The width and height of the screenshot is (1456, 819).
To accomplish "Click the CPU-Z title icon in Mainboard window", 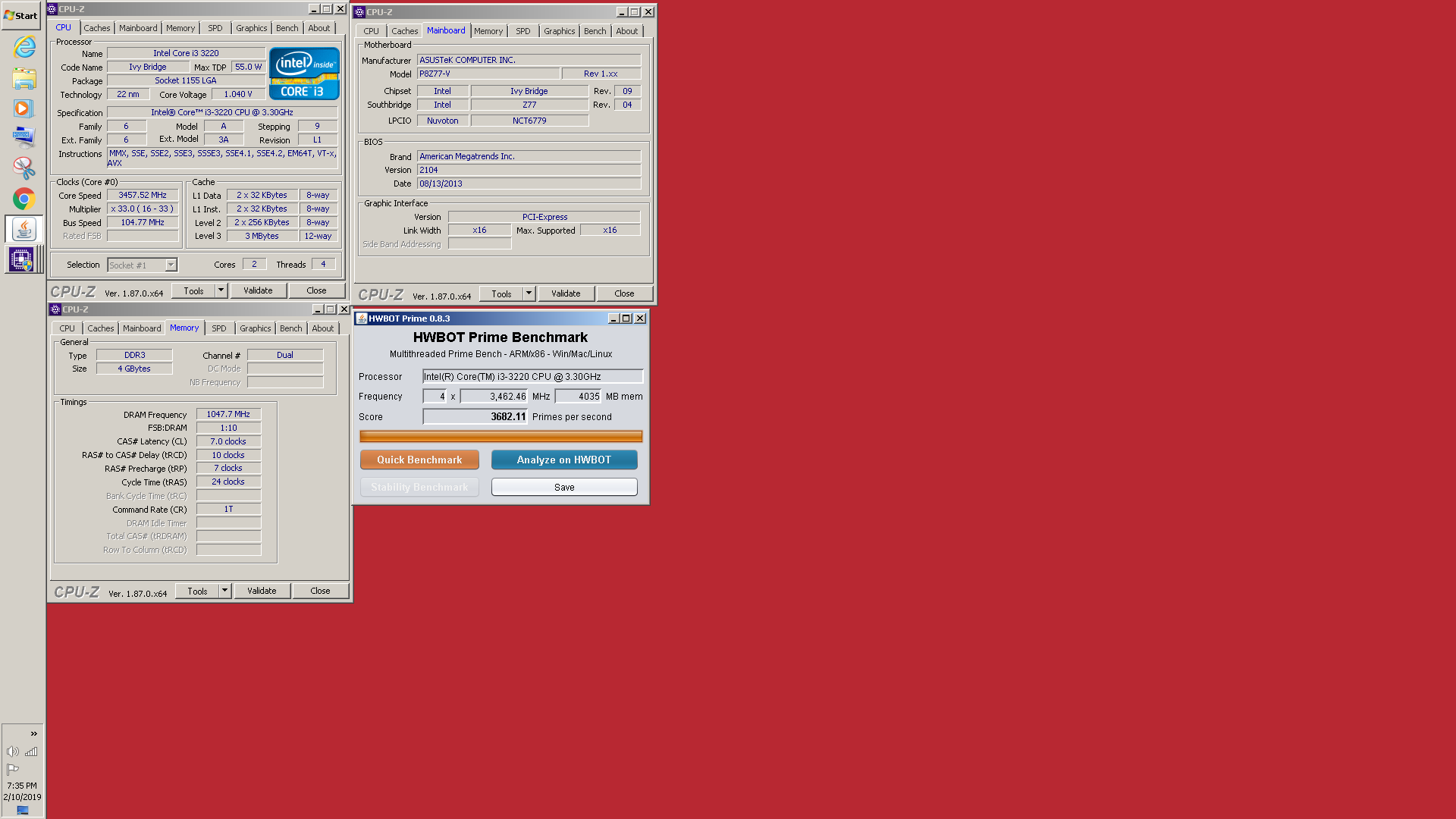I will coord(359,12).
